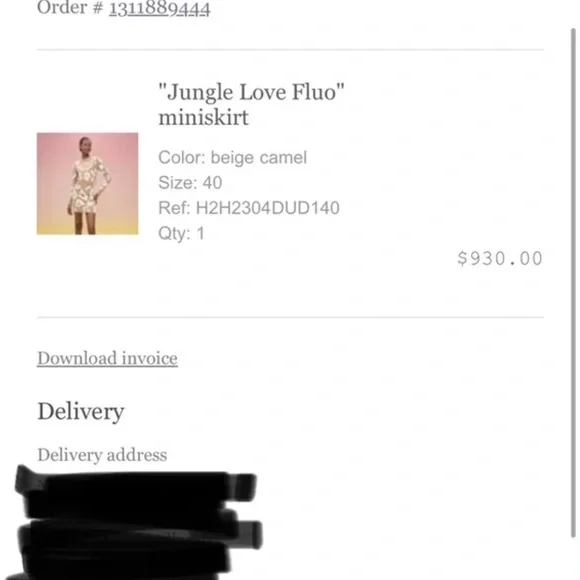Click the Size: 40 detail
The height and width of the screenshot is (580, 580).
click(190, 183)
